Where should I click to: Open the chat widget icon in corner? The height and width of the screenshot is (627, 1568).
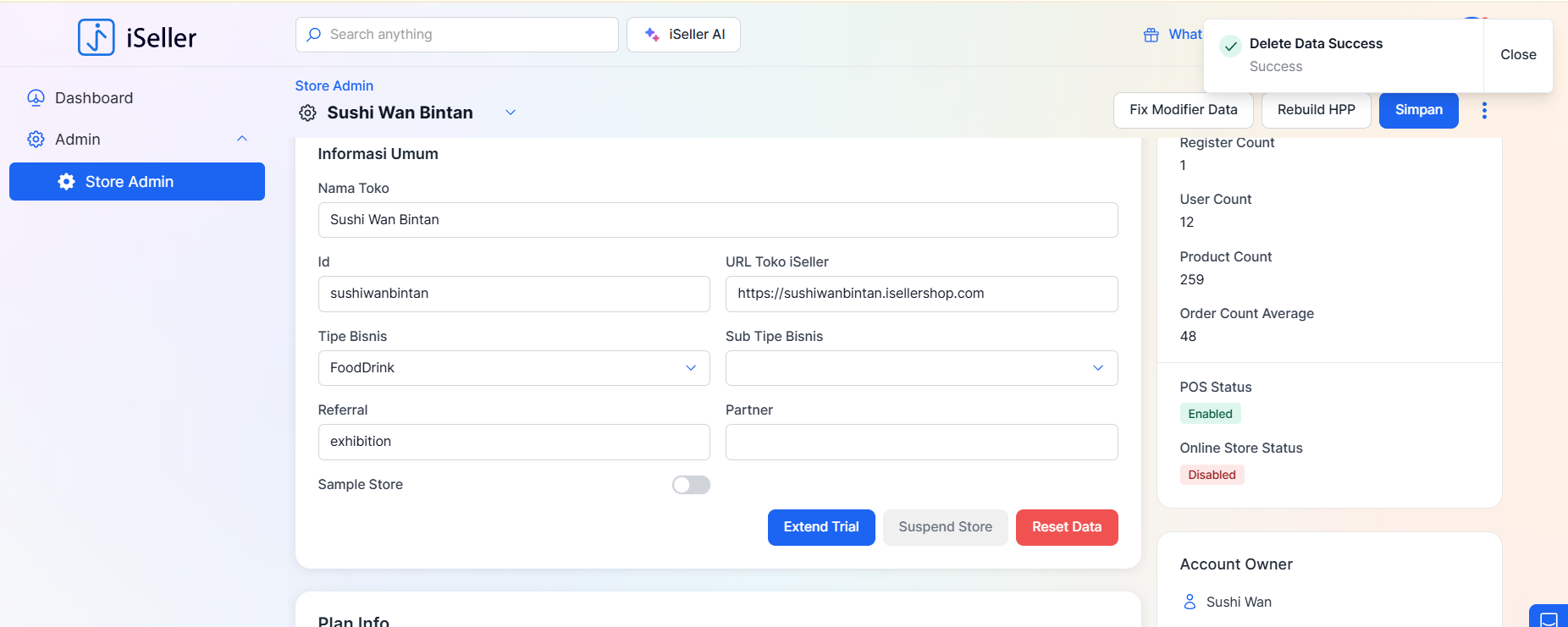1548,619
